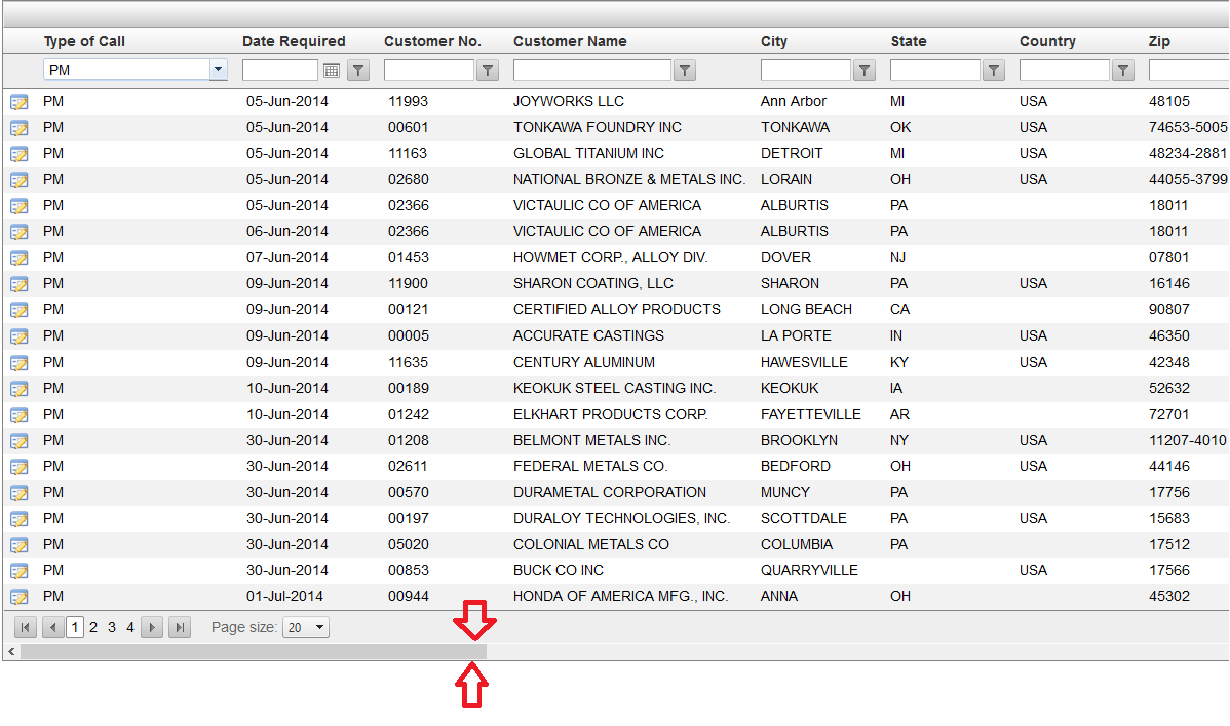This screenshot has width=1230, height=726.
Task: Open edit icon for ACCURATE CASTINGS row
Action: (19, 336)
